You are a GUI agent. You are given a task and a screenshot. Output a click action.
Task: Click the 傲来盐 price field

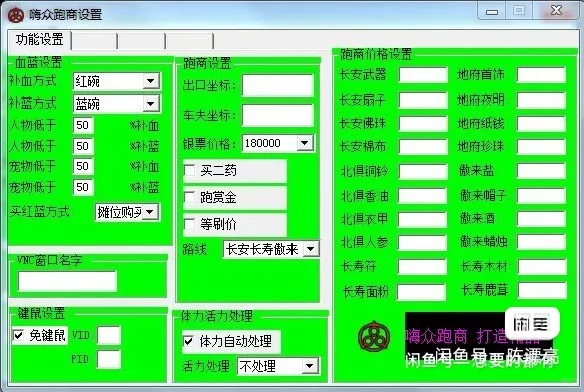coord(542,171)
